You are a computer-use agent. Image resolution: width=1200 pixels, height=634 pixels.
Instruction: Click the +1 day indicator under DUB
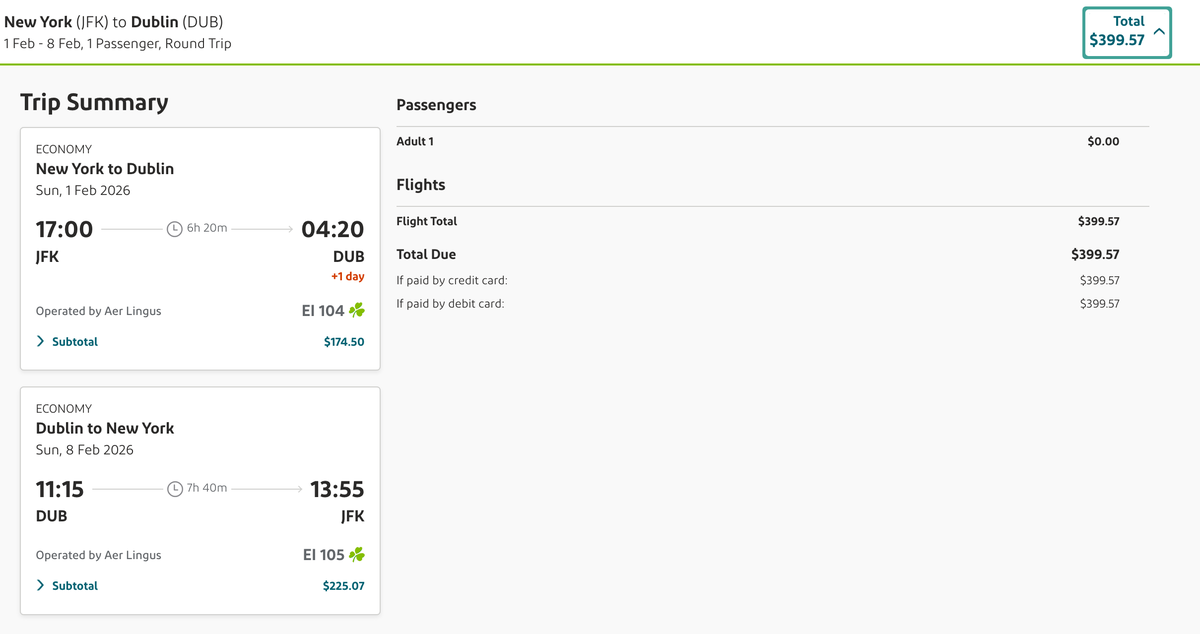tap(349, 276)
